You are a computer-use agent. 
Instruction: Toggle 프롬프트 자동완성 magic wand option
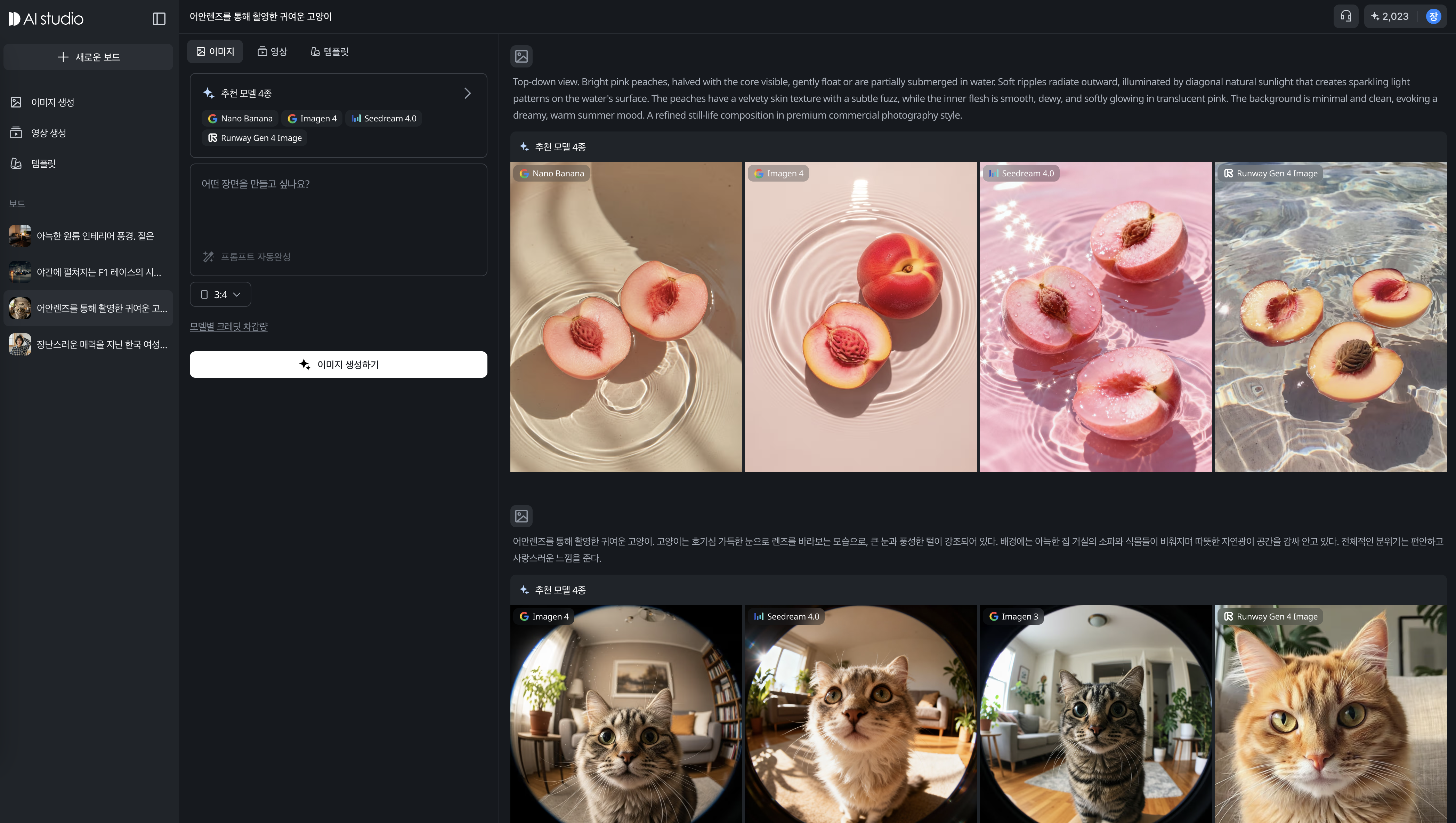click(x=246, y=257)
